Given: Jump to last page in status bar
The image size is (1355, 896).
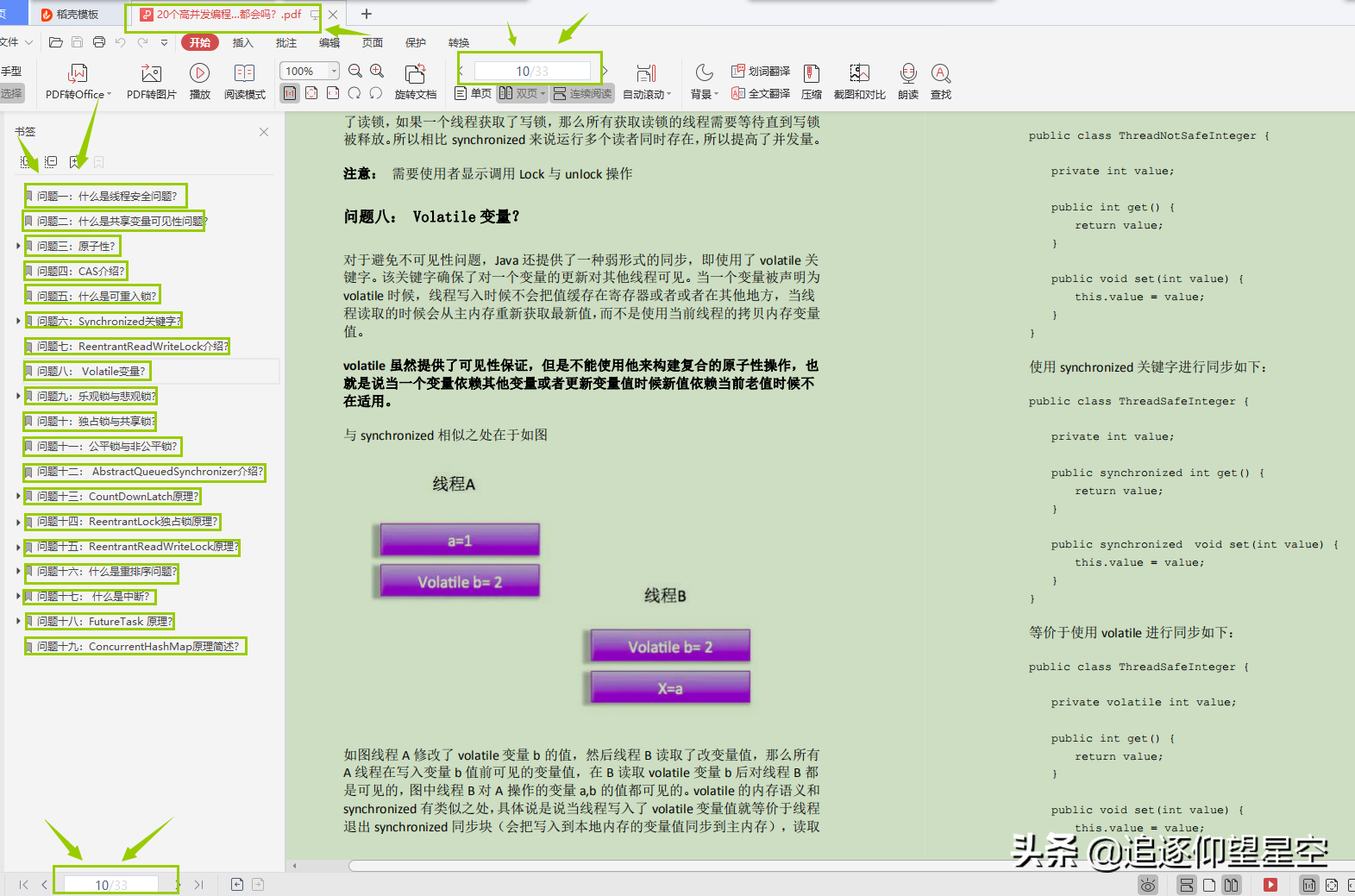Looking at the screenshot, I should click(199, 885).
